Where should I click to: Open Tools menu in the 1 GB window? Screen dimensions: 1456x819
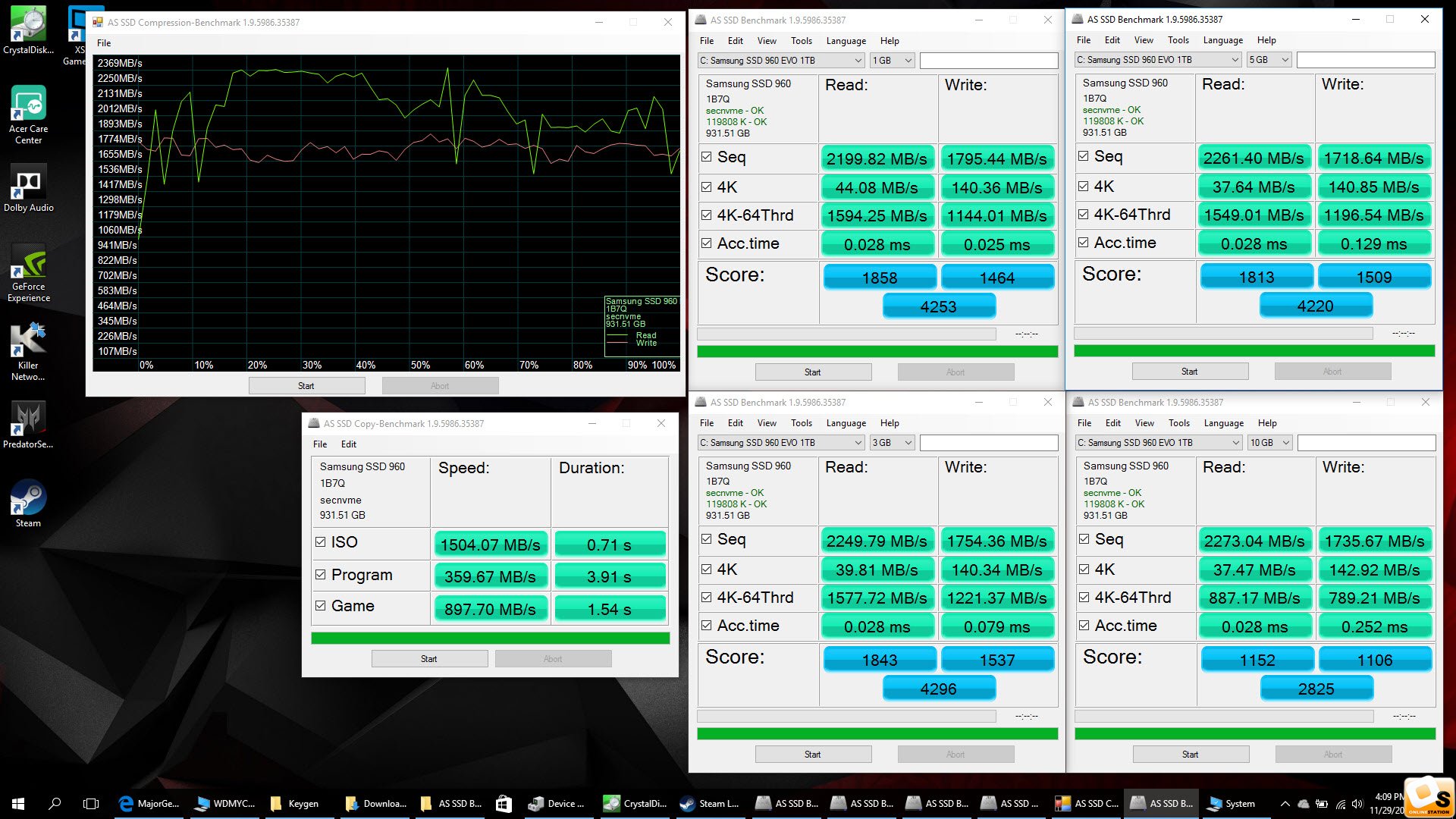(x=802, y=41)
